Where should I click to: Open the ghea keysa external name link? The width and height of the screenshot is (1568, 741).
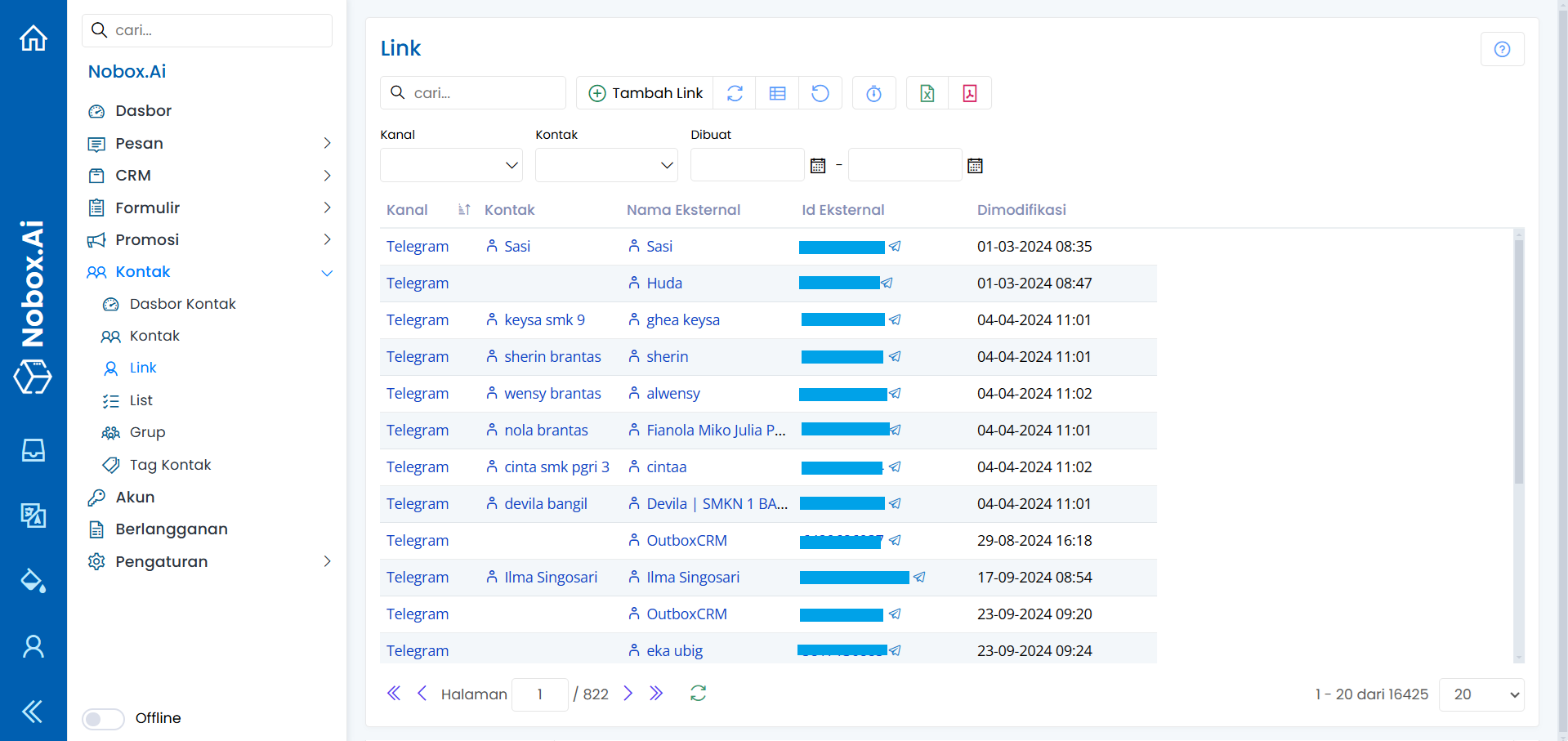(682, 320)
